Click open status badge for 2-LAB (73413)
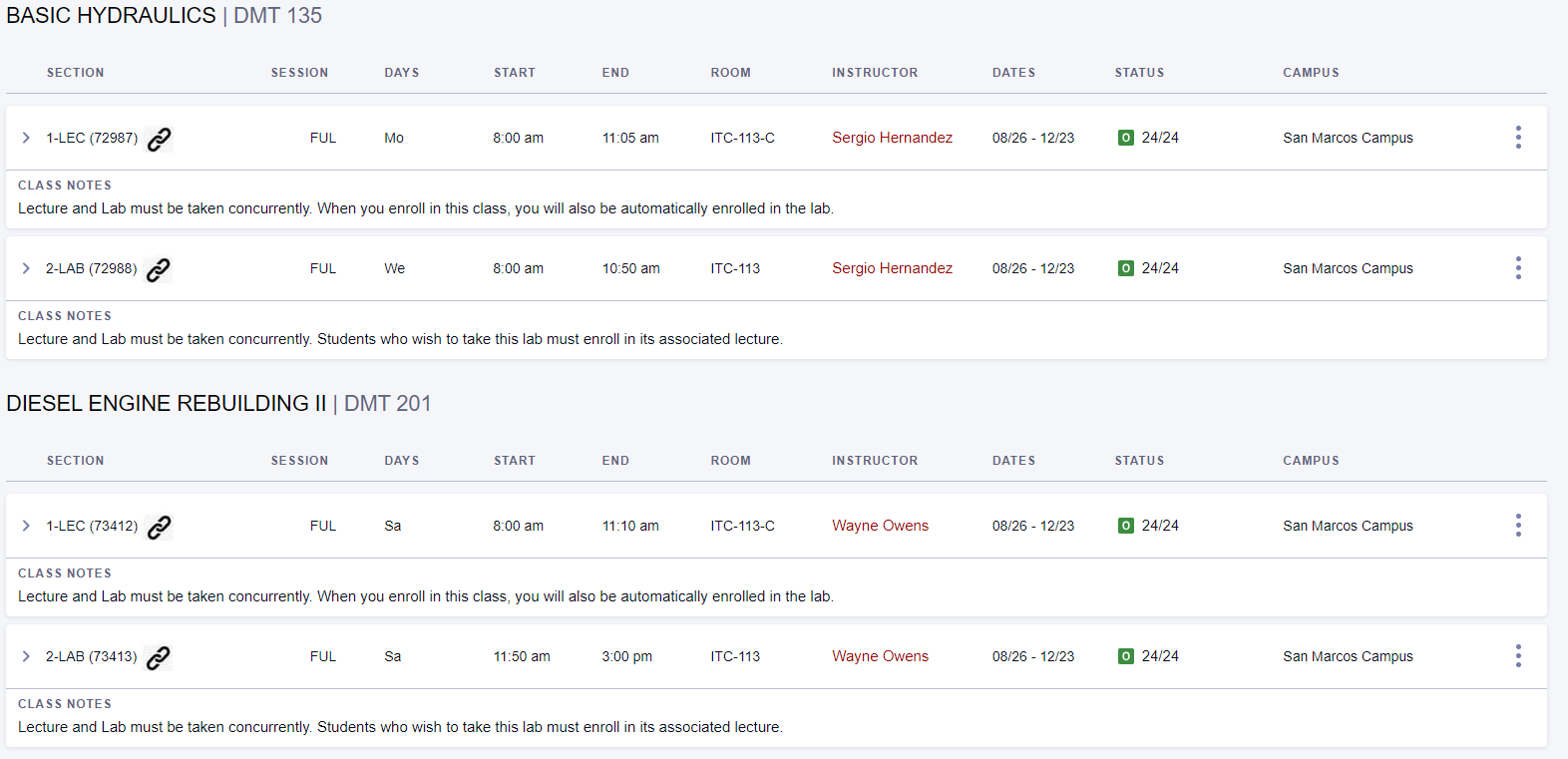 pos(1126,656)
